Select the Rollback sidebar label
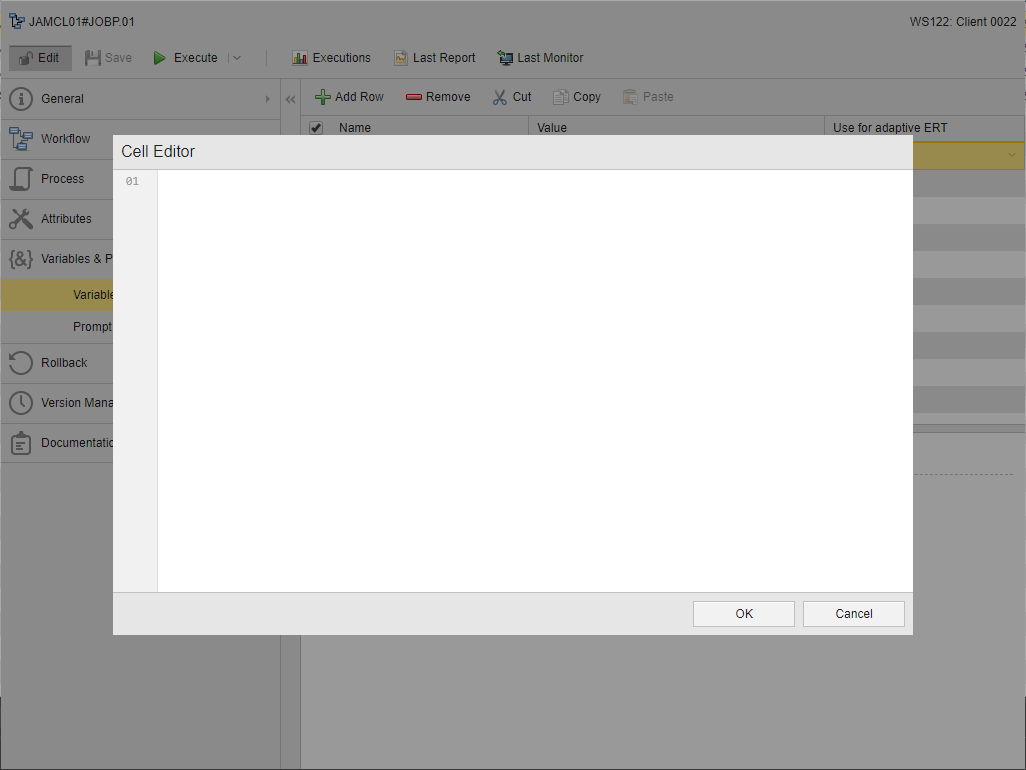This screenshot has width=1026, height=770. 64,362
